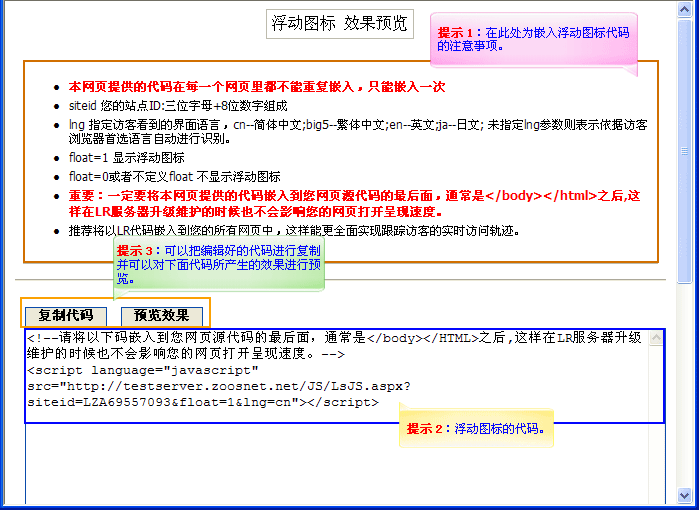699x510 pixels.
Task: Click the code line '<script language="javascript"'
Action: pyautogui.click(x=143, y=370)
